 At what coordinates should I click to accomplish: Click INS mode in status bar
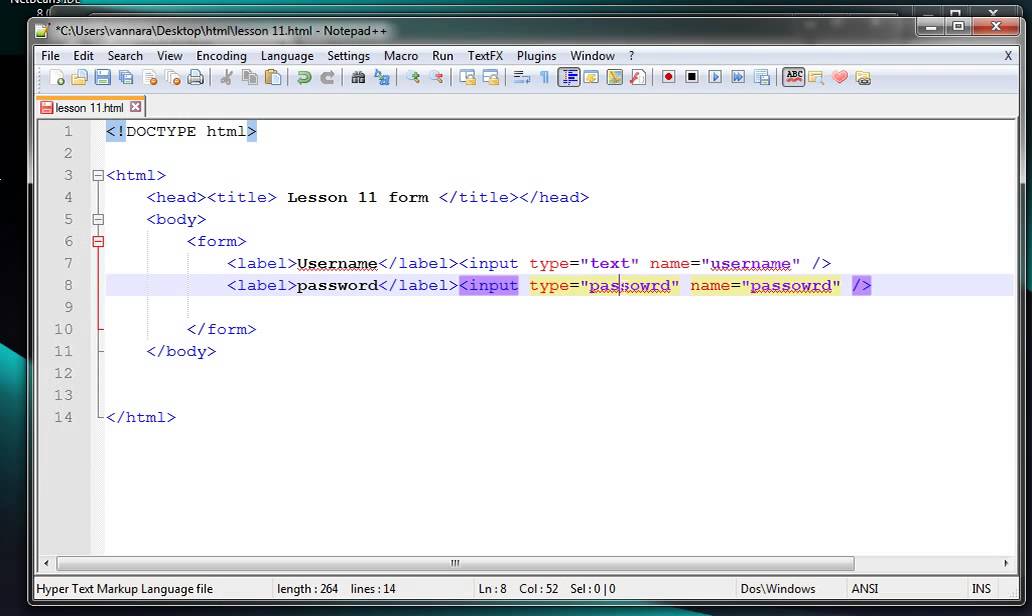(981, 589)
